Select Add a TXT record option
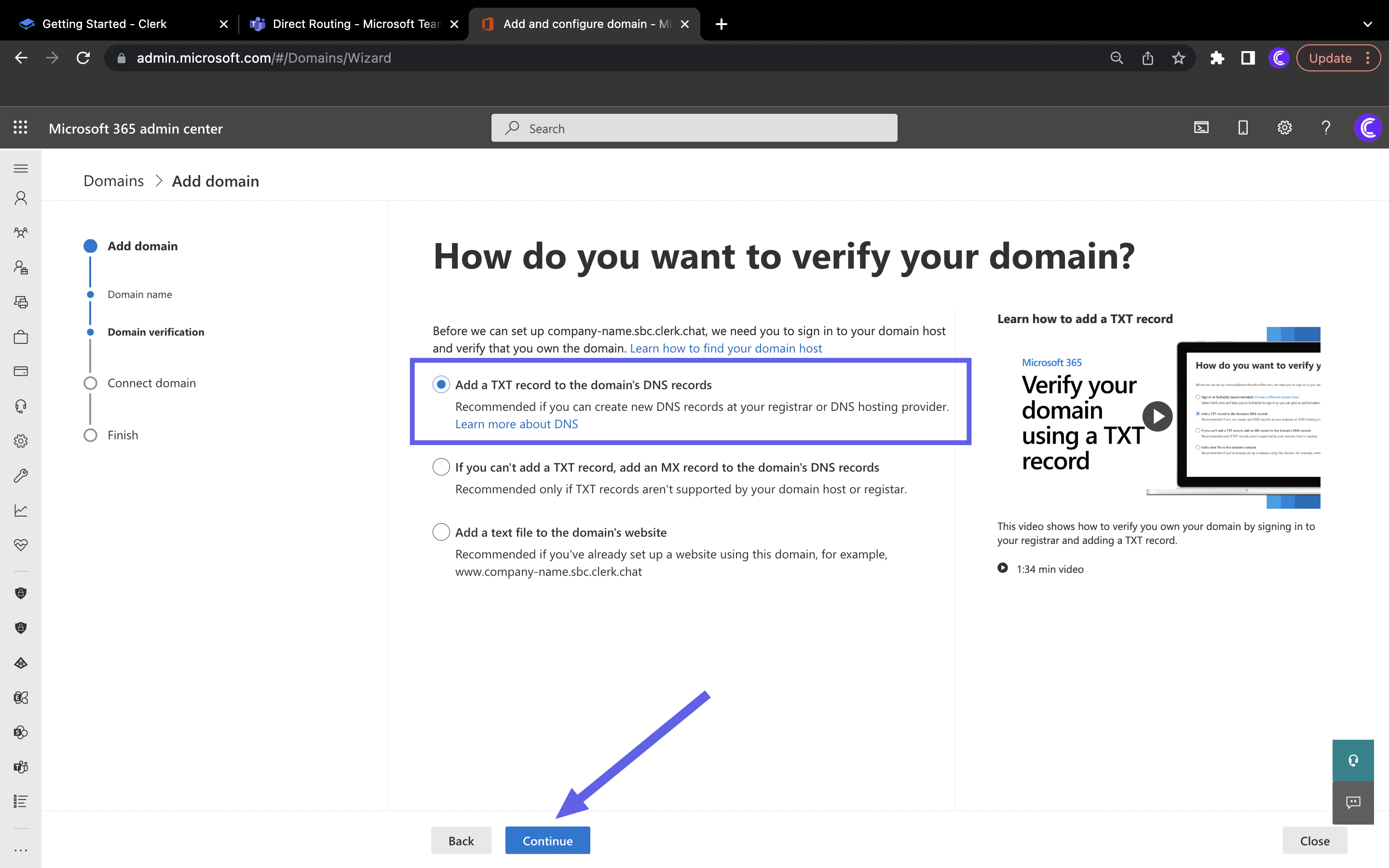 (441, 384)
